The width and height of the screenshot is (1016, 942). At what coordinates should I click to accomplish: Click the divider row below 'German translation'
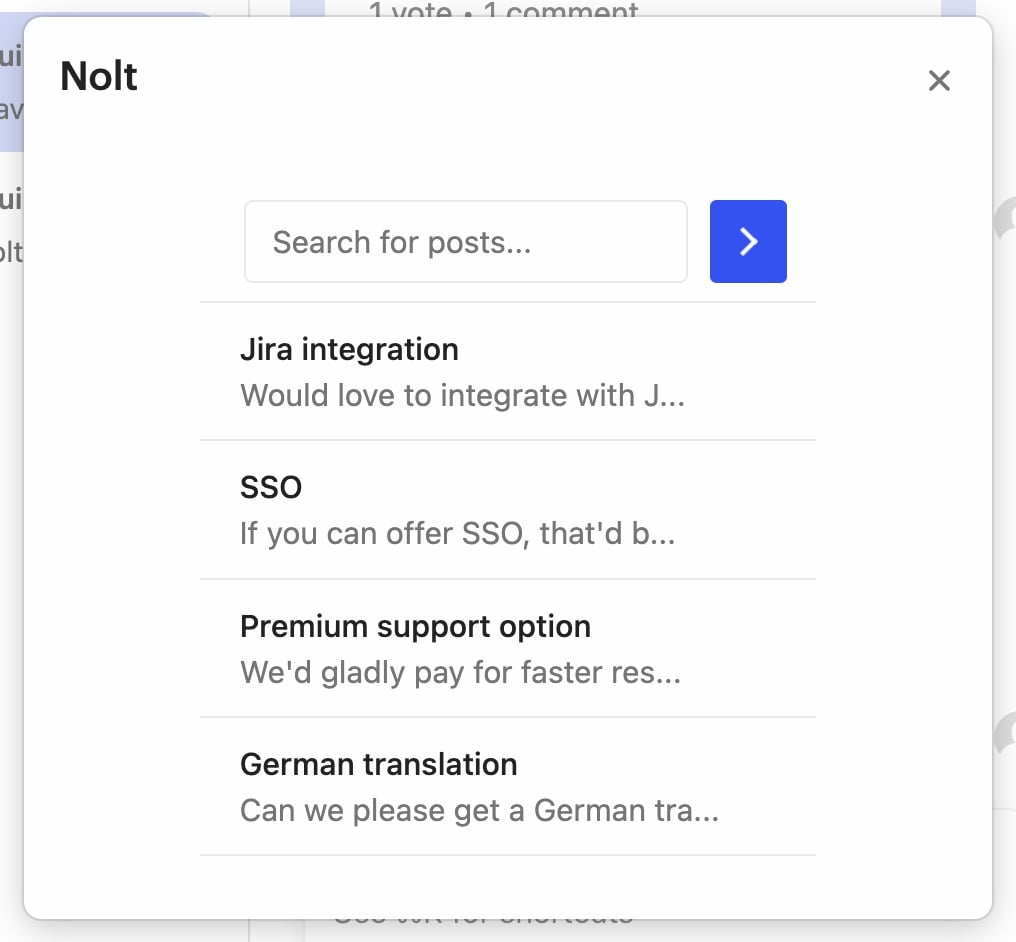508,856
